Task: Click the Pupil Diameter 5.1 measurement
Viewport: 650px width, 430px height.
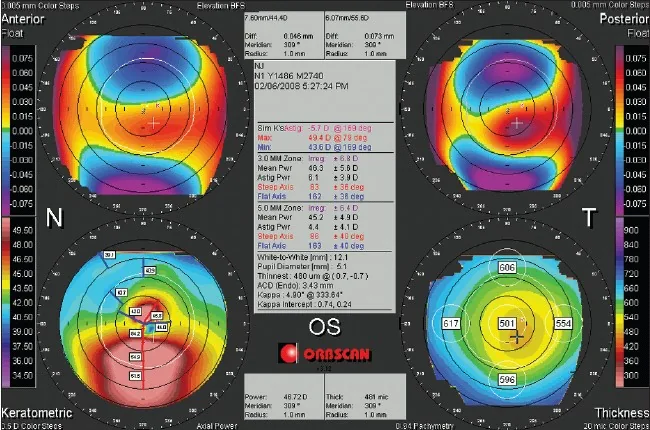Action: (302, 267)
